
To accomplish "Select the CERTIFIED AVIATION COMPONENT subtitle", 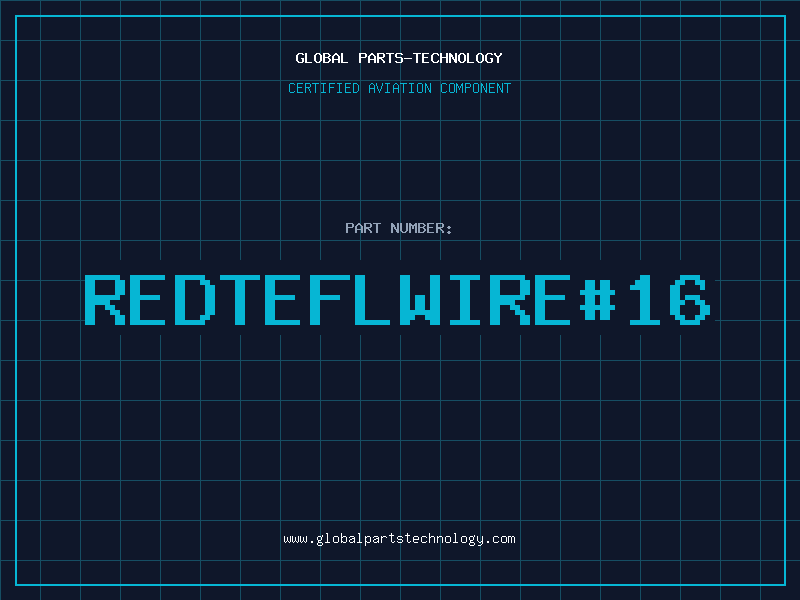I will point(399,88).
